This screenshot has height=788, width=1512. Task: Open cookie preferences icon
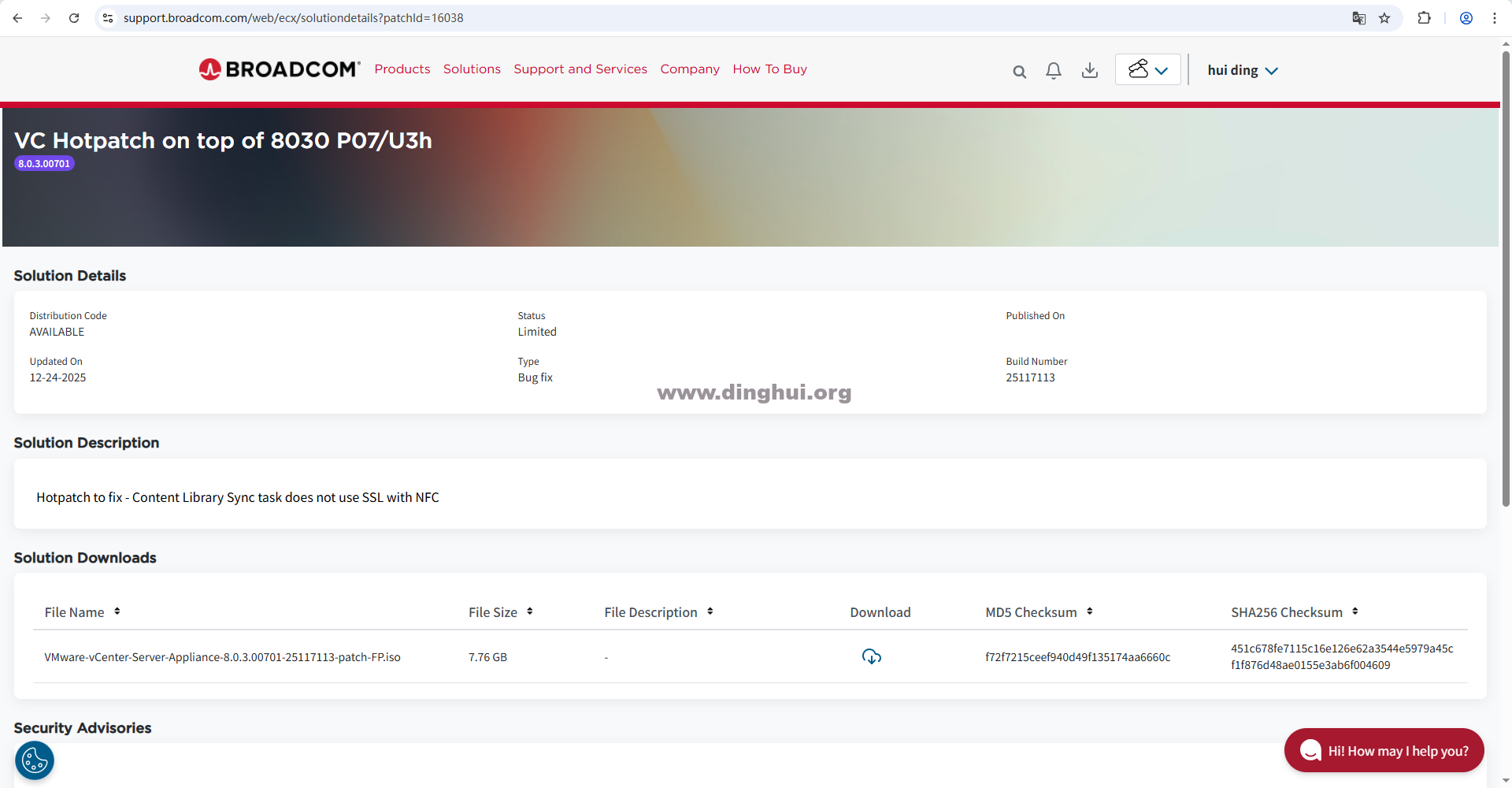click(x=35, y=760)
